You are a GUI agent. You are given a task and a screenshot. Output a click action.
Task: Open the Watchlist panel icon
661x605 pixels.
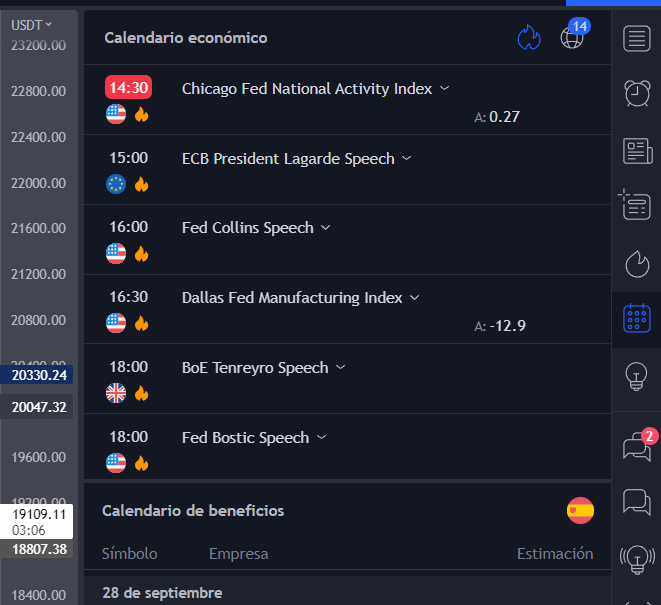[x=637, y=38]
